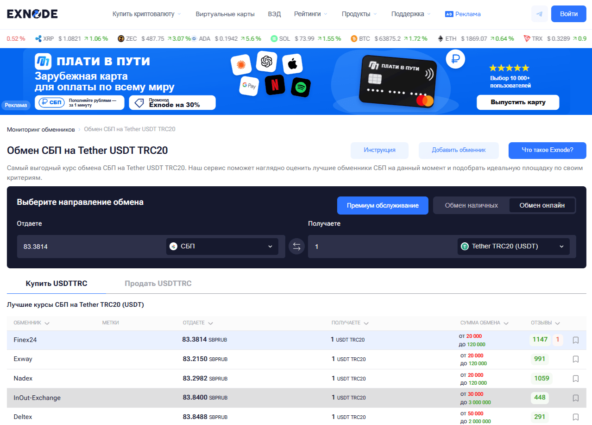Select Обмен онлайн mode

pos(542,205)
